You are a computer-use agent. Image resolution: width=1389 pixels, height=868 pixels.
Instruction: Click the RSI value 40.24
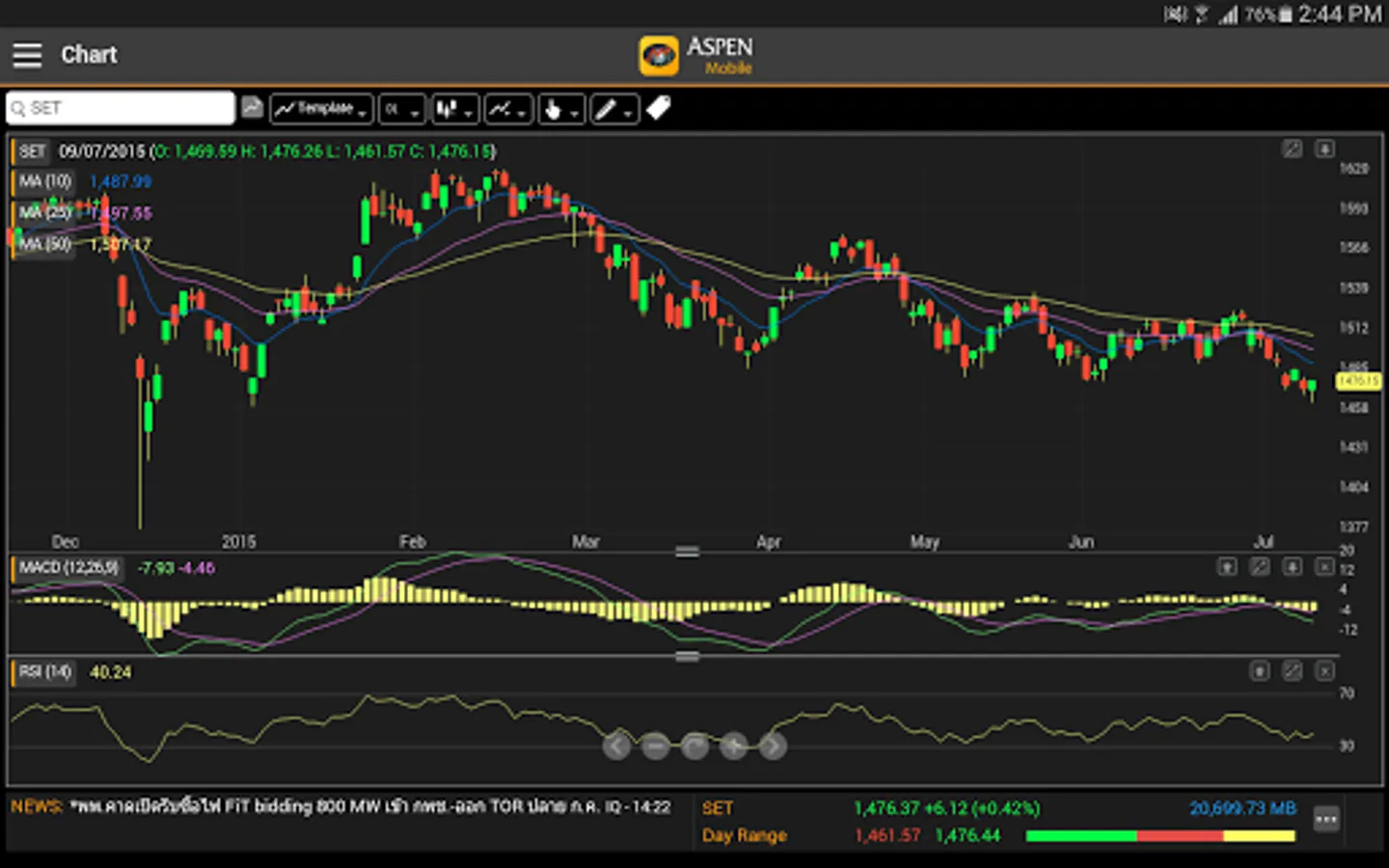pos(110,672)
